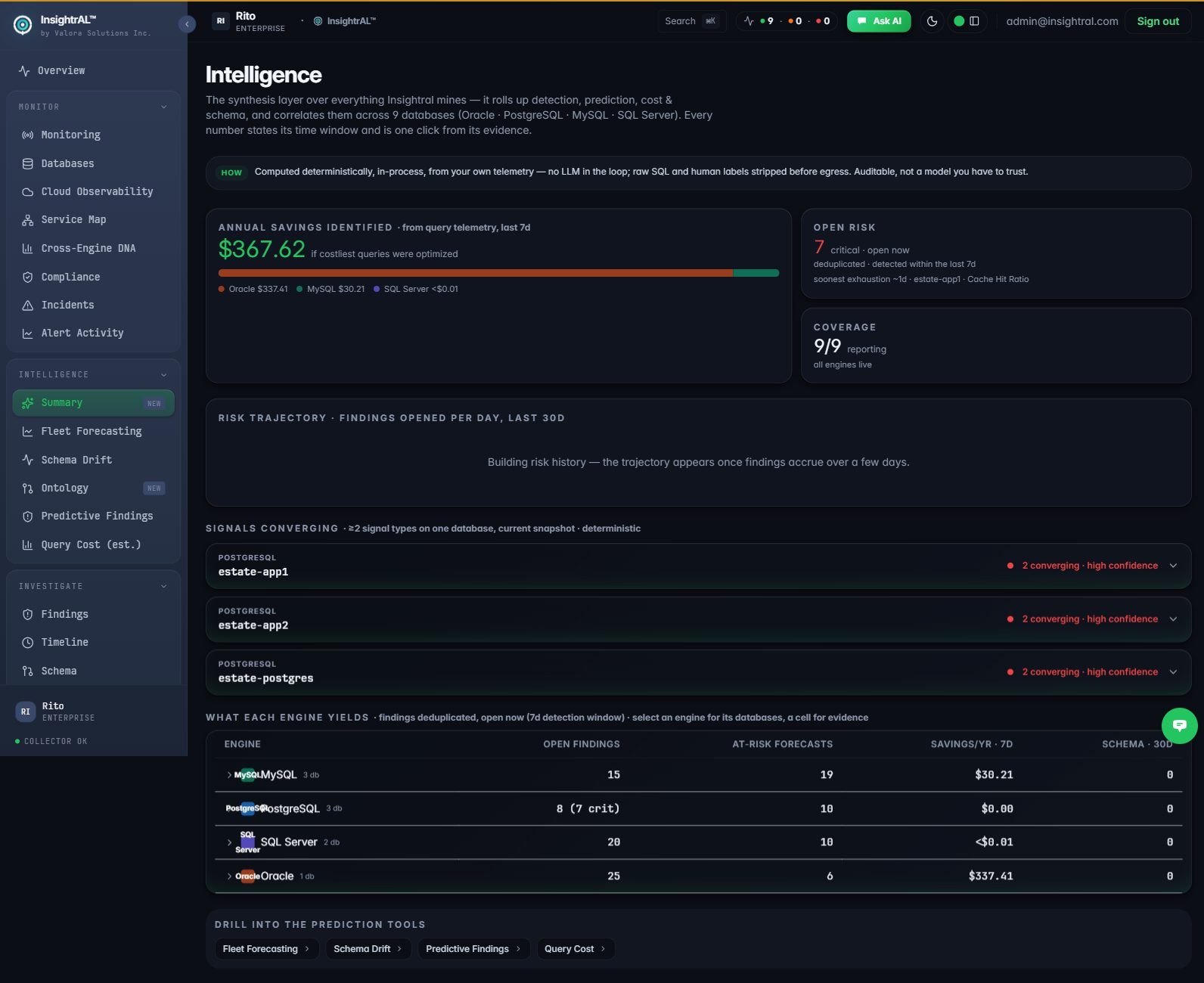Expand the MySQL engine row
1204x983 pixels.
click(229, 775)
